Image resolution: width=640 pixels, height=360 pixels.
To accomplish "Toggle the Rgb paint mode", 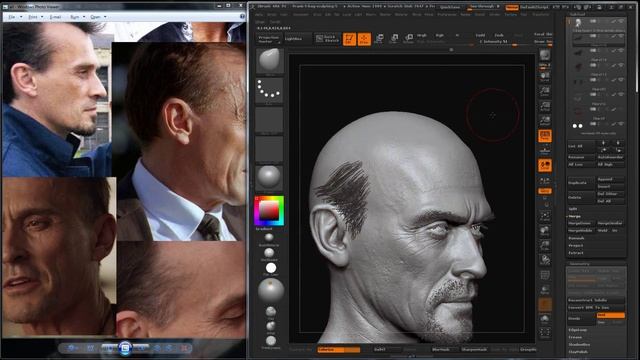I will pyautogui.click(x=440, y=36).
